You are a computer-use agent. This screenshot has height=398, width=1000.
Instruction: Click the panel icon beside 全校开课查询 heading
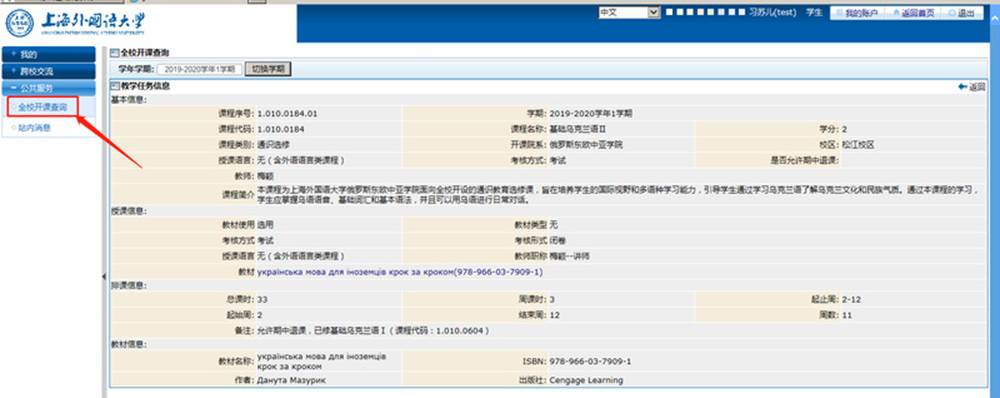tap(115, 53)
